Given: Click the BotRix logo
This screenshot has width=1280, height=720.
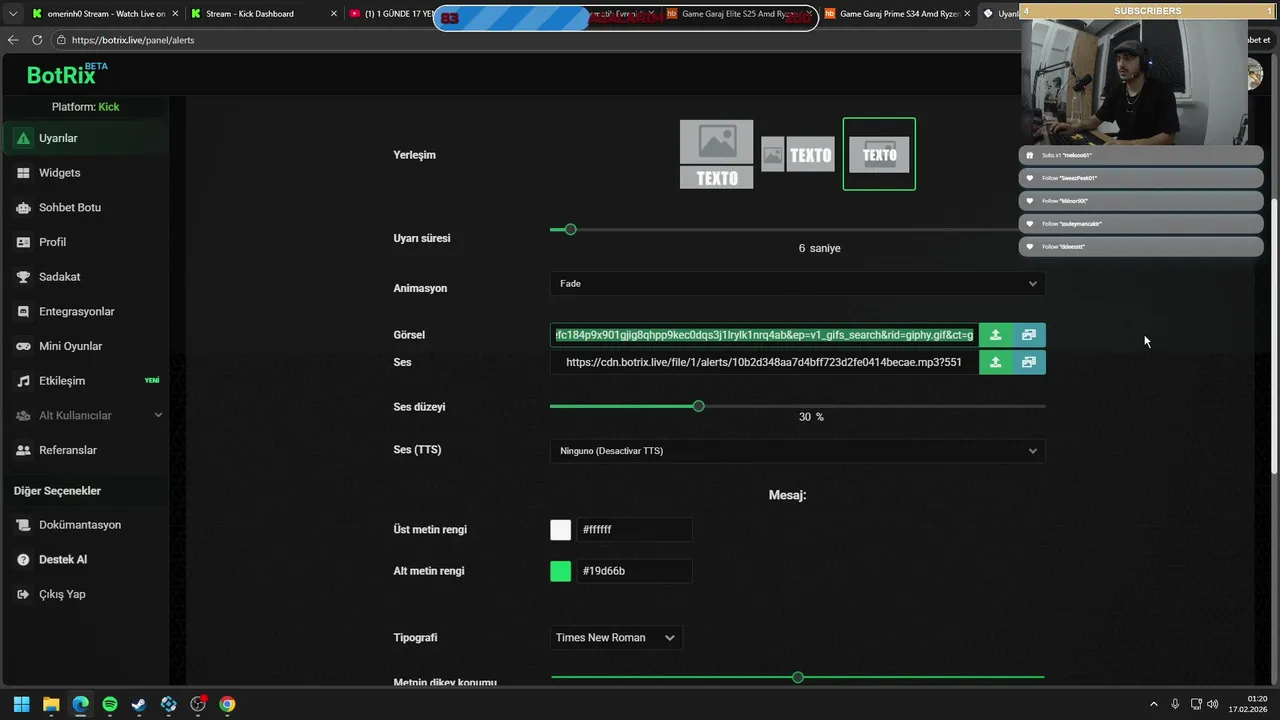Looking at the screenshot, I should click(66, 74).
